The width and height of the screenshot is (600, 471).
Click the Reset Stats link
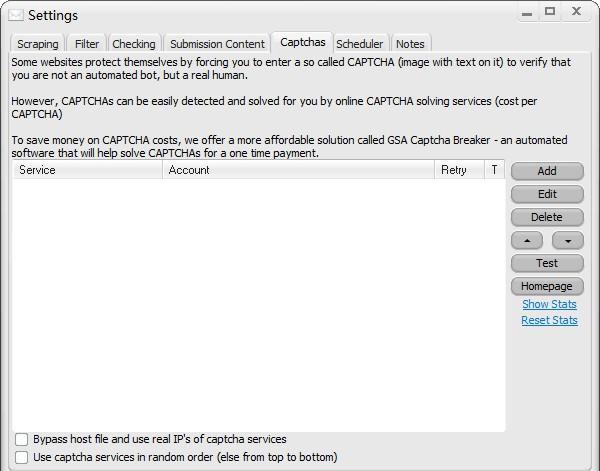coord(549,320)
